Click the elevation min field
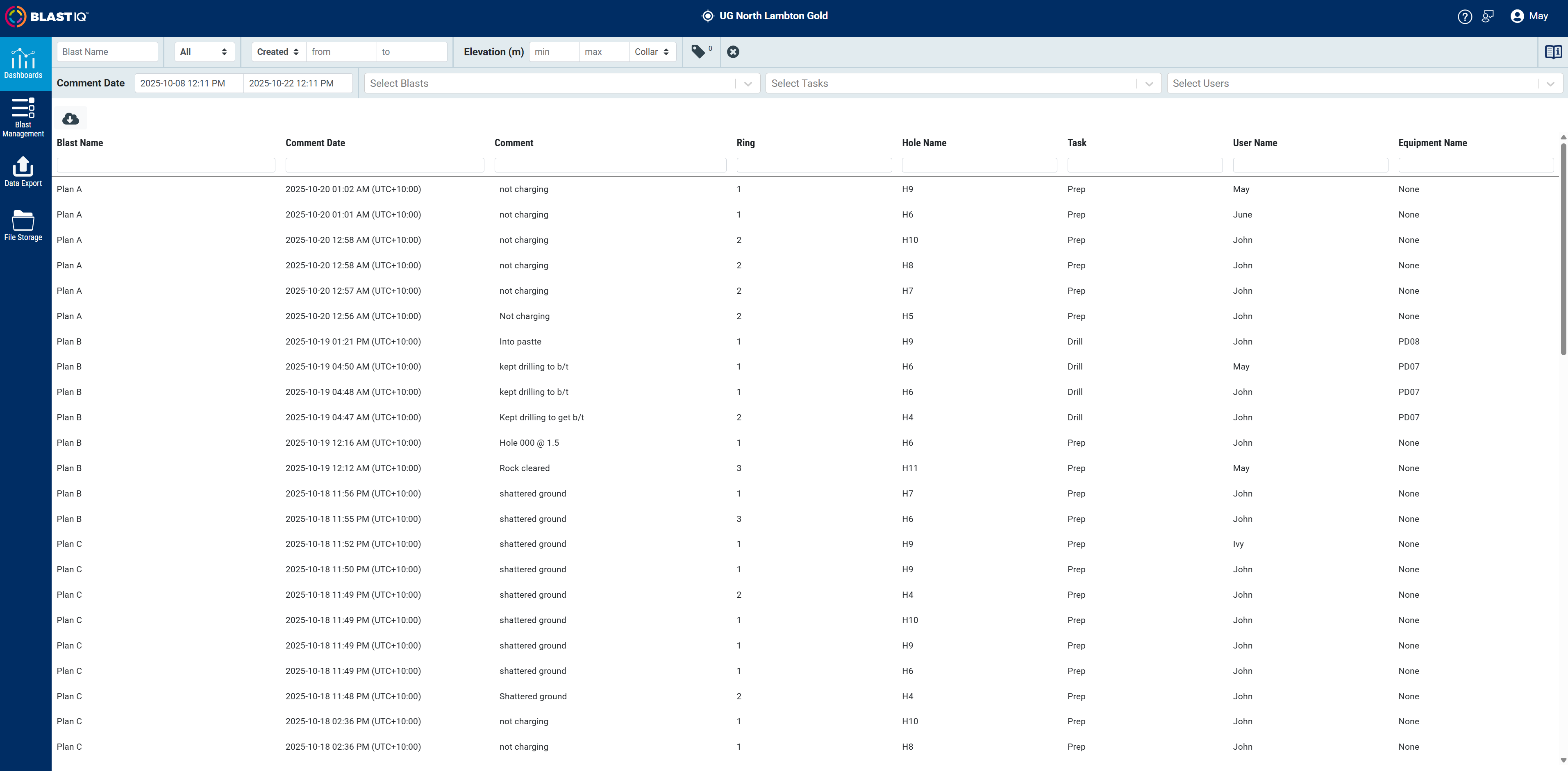This screenshot has height=771, width=1568. click(x=554, y=52)
